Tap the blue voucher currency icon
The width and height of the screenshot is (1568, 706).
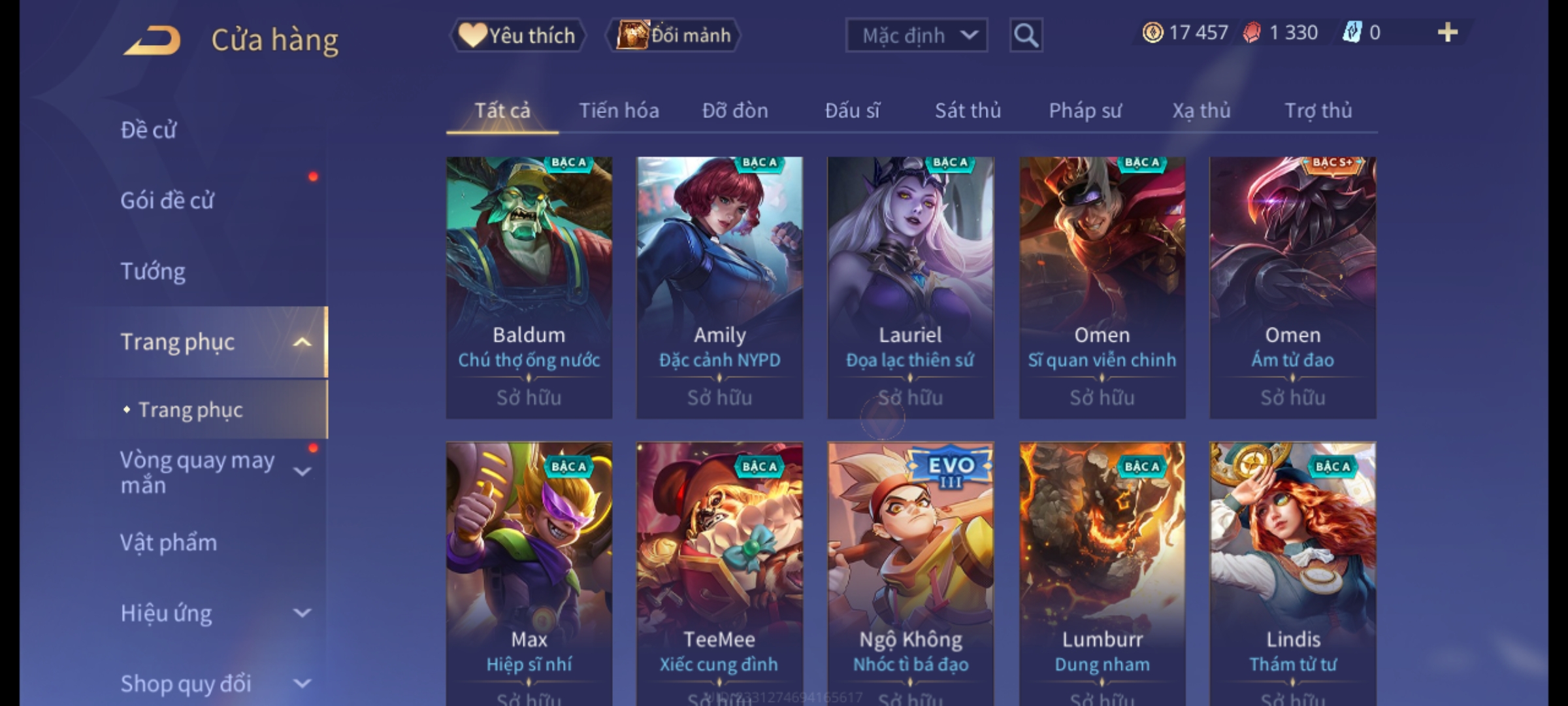(1351, 33)
